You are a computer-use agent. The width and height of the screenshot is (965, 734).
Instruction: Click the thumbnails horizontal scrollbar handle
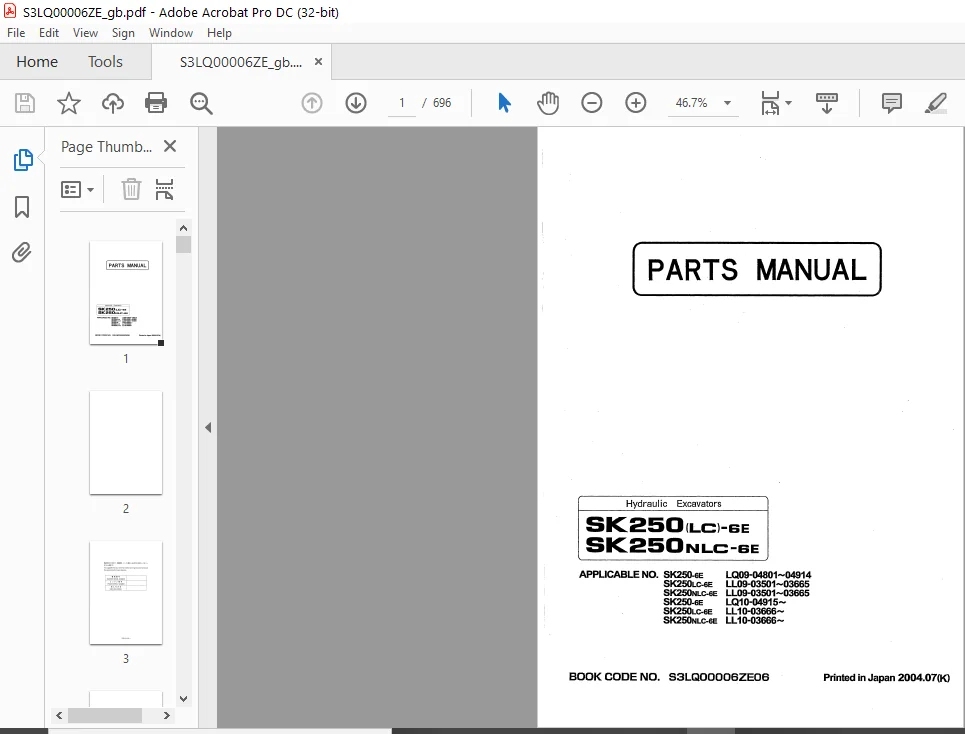coord(105,716)
